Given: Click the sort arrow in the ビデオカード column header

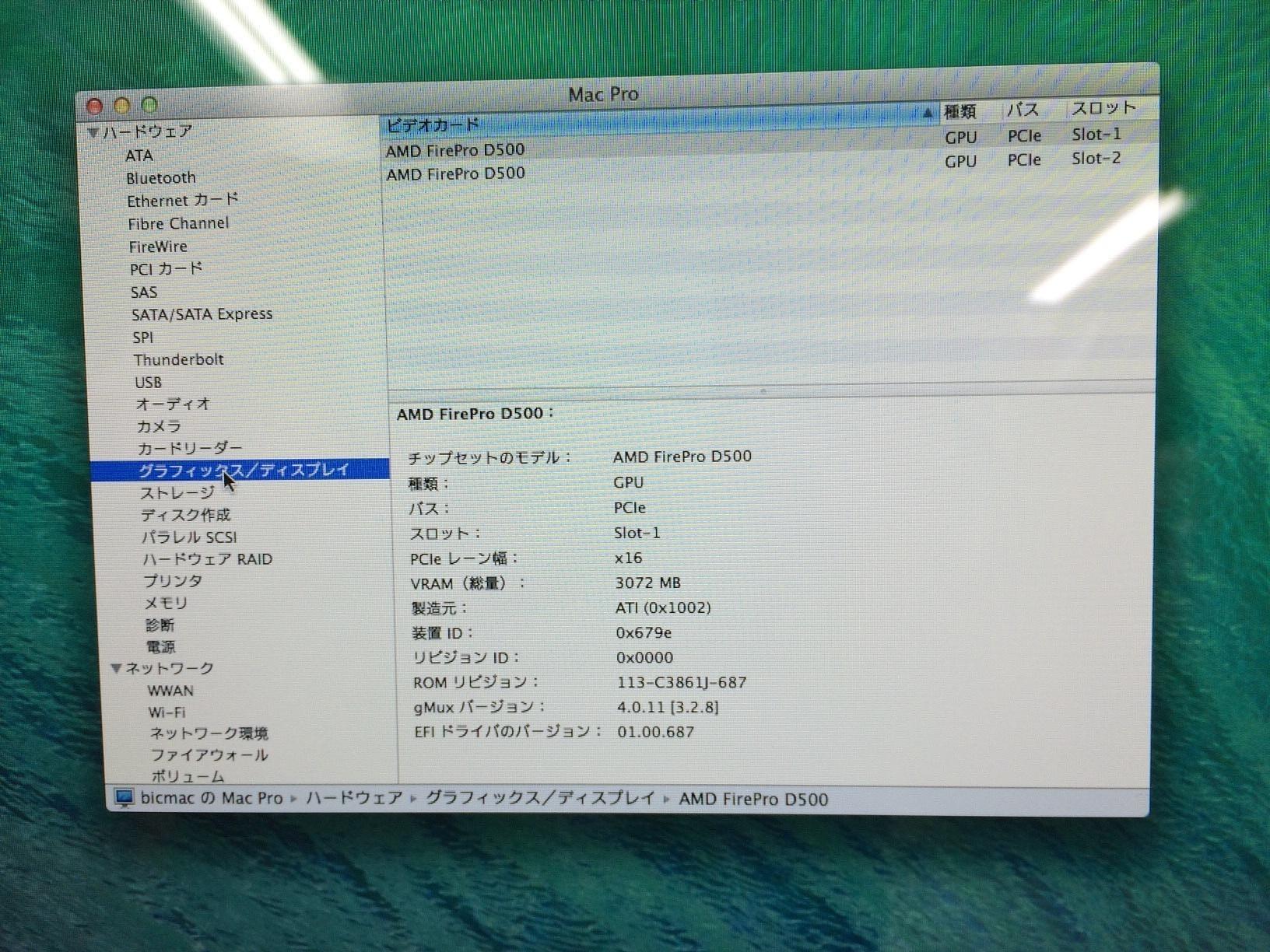Looking at the screenshot, I should coord(927,114).
